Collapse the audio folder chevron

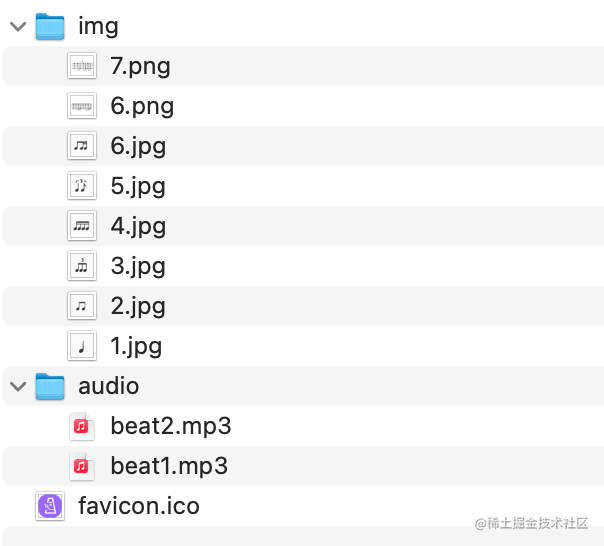pos(18,386)
